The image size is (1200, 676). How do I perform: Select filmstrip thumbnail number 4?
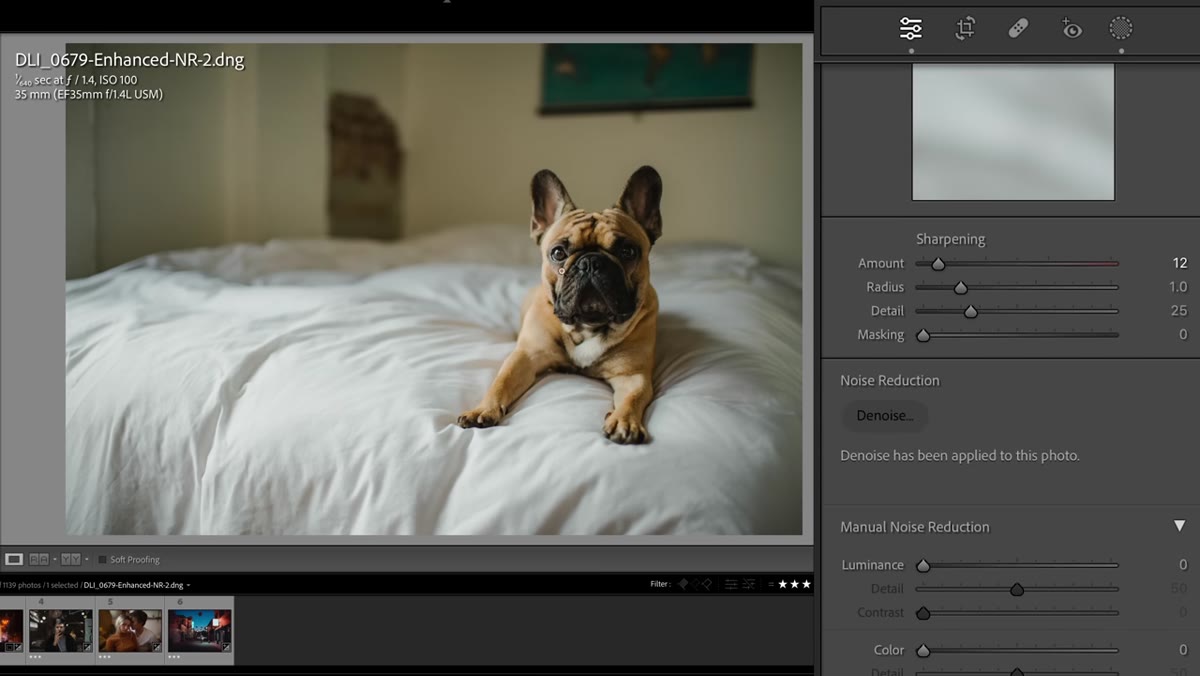[61, 630]
